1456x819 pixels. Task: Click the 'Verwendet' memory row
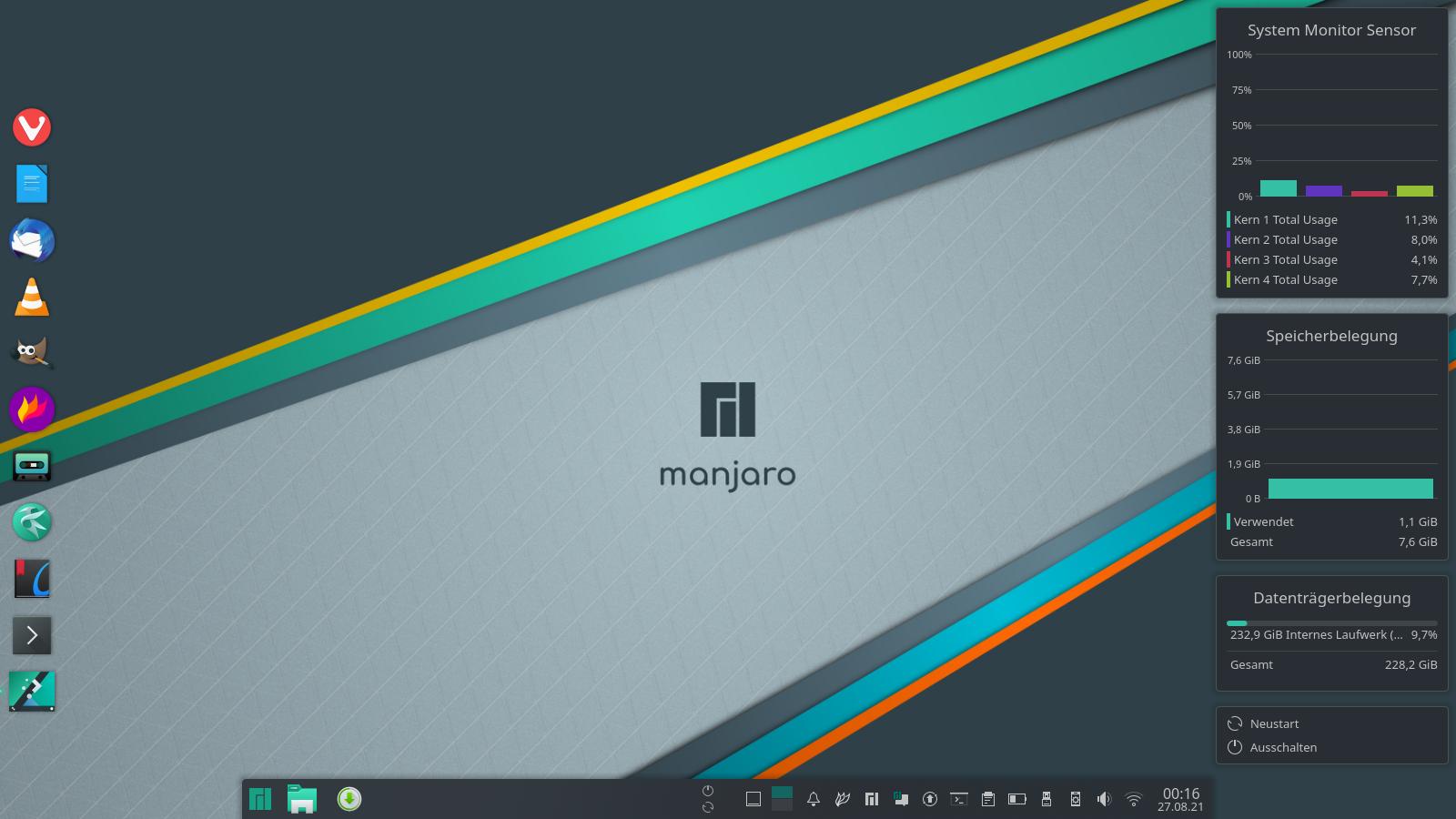(1332, 521)
